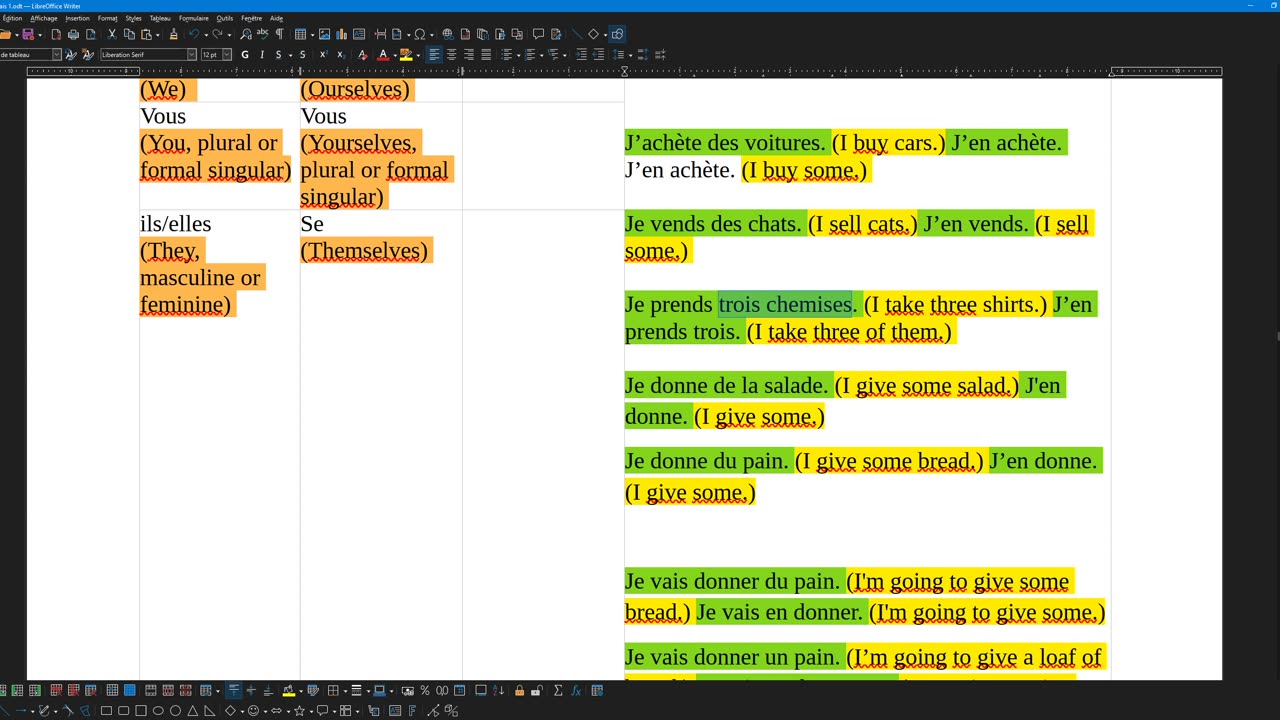Image resolution: width=1280 pixels, height=720 pixels.
Task: Toggle Italic (I) formatting
Action: tap(261, 55)
